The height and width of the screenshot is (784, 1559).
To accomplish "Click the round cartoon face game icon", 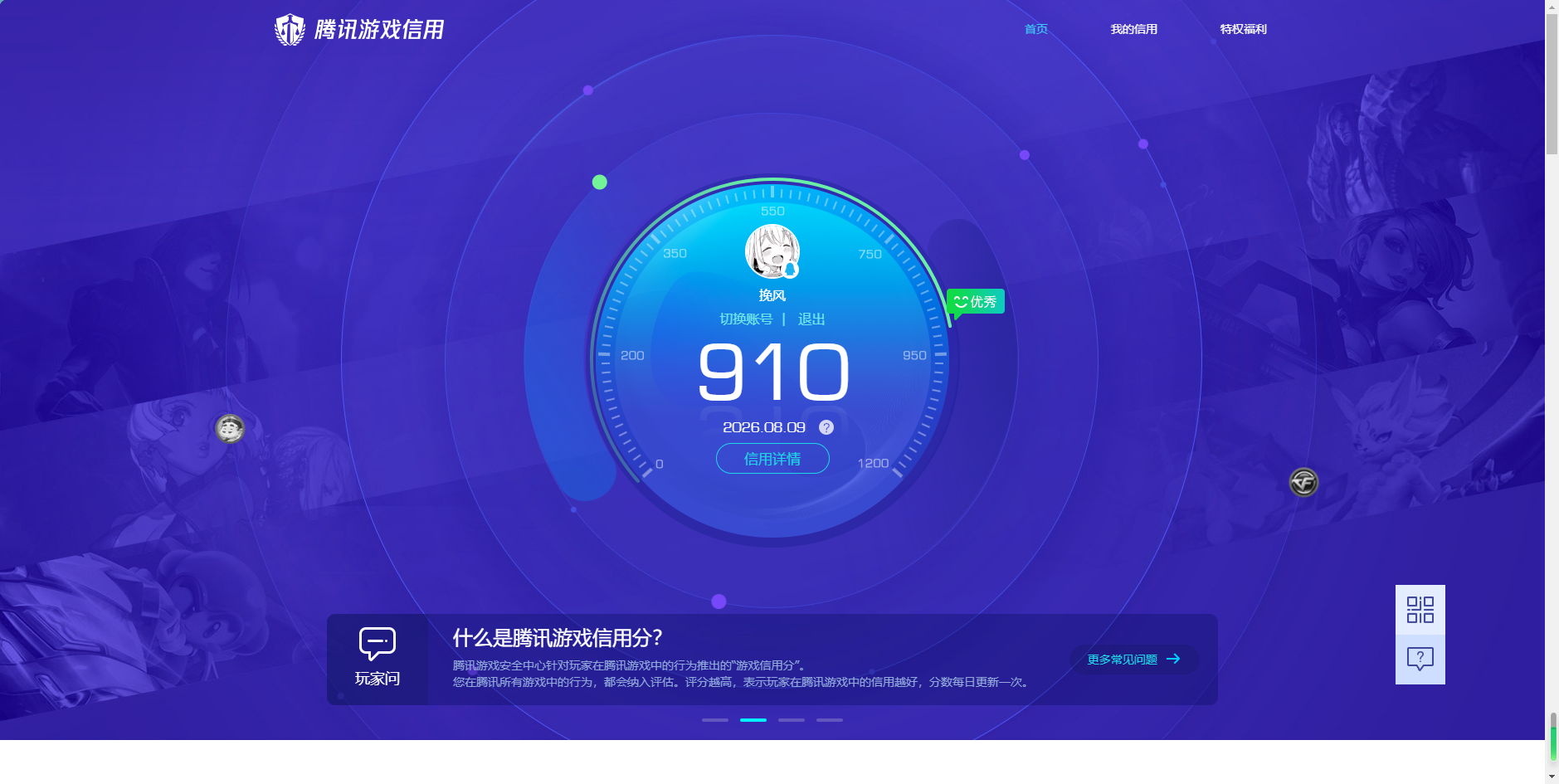I will click(230, 428).
